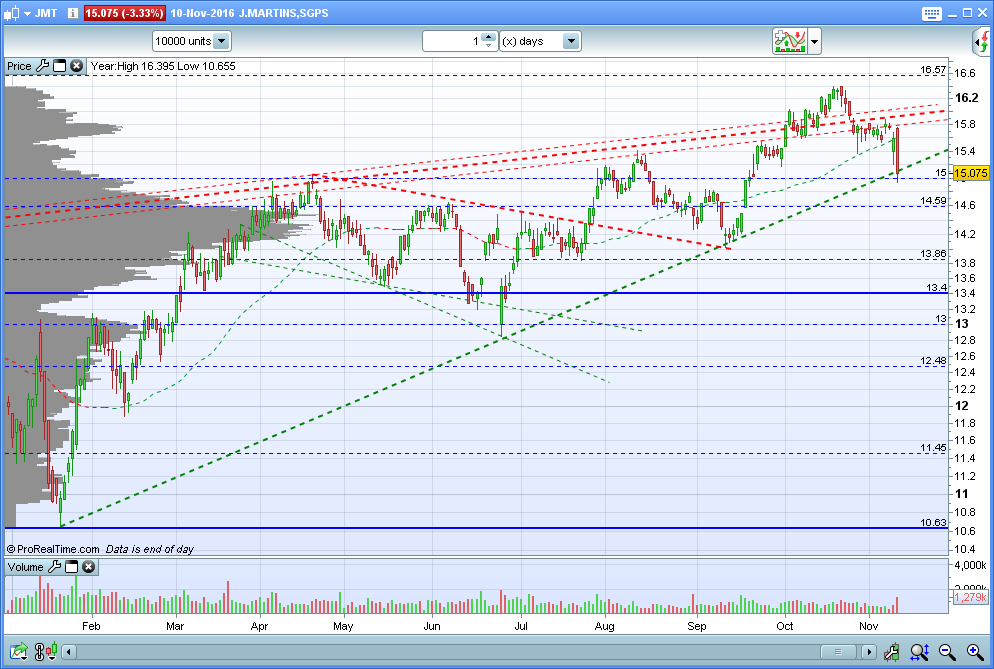Click the J.MARTINS,SGPS title text
Image resolution: width=994 pixels, height=669 pixels.
click(283, 13)
